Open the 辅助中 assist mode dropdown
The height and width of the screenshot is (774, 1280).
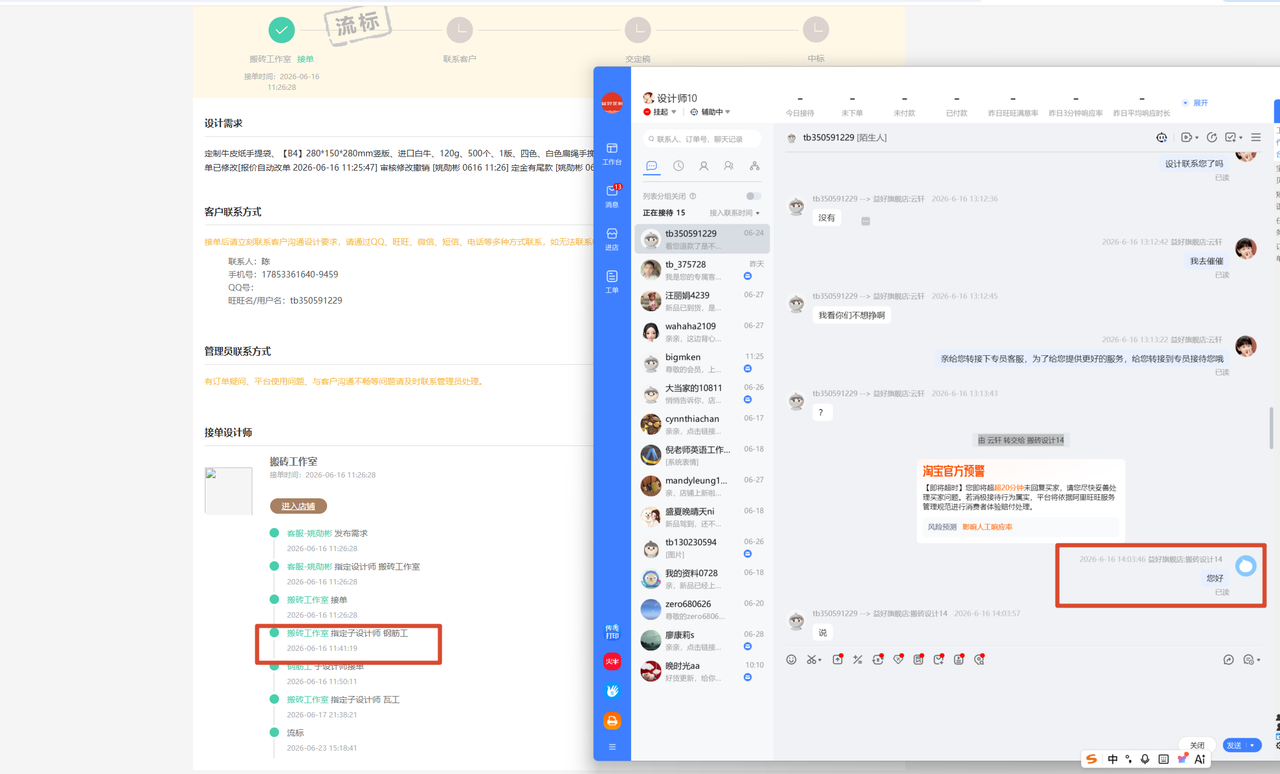pos(710,112)
